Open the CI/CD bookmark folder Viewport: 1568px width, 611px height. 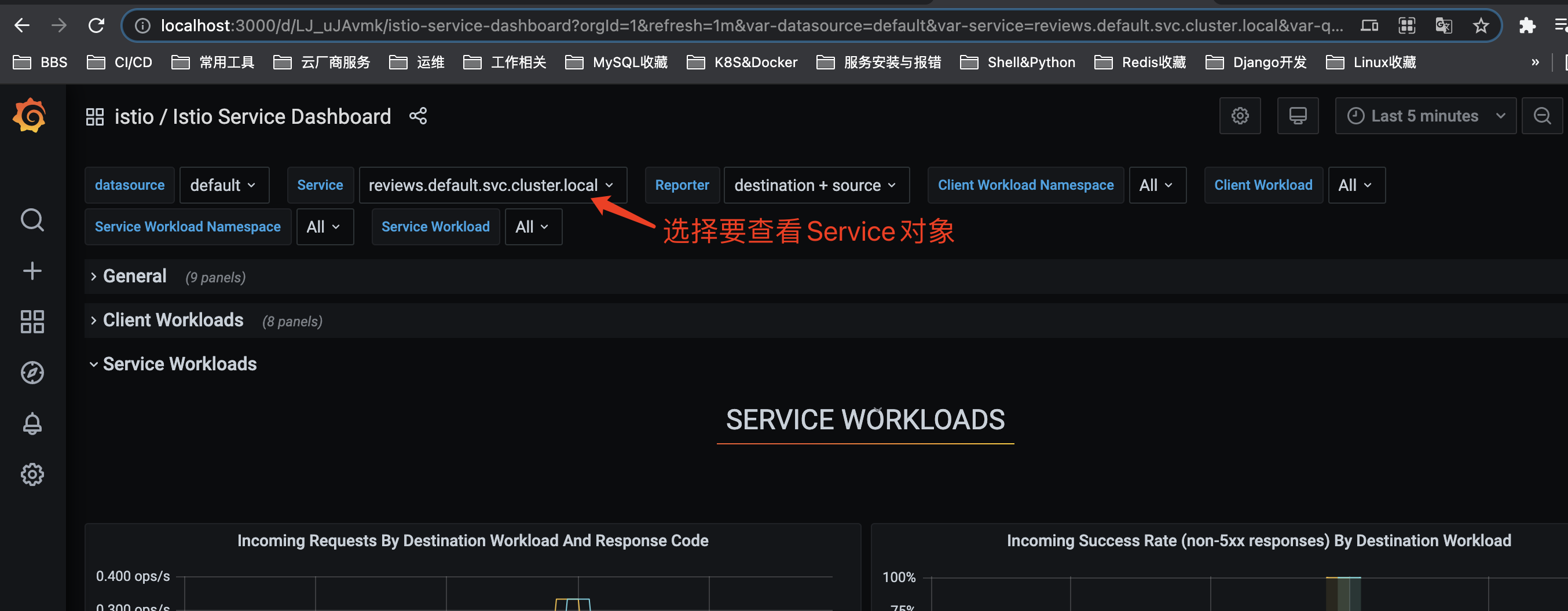point(119,62)
